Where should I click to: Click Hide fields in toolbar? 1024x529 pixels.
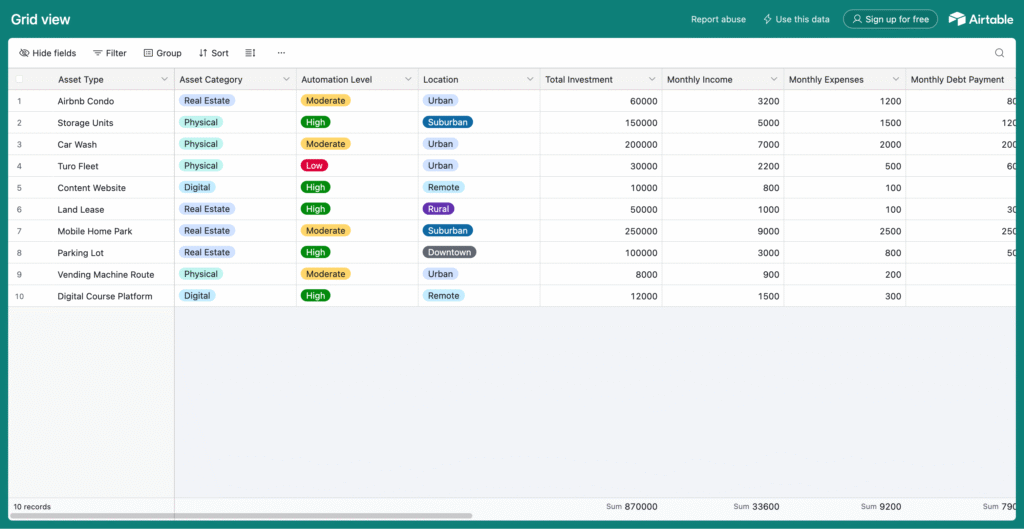[x=48, y=53]
